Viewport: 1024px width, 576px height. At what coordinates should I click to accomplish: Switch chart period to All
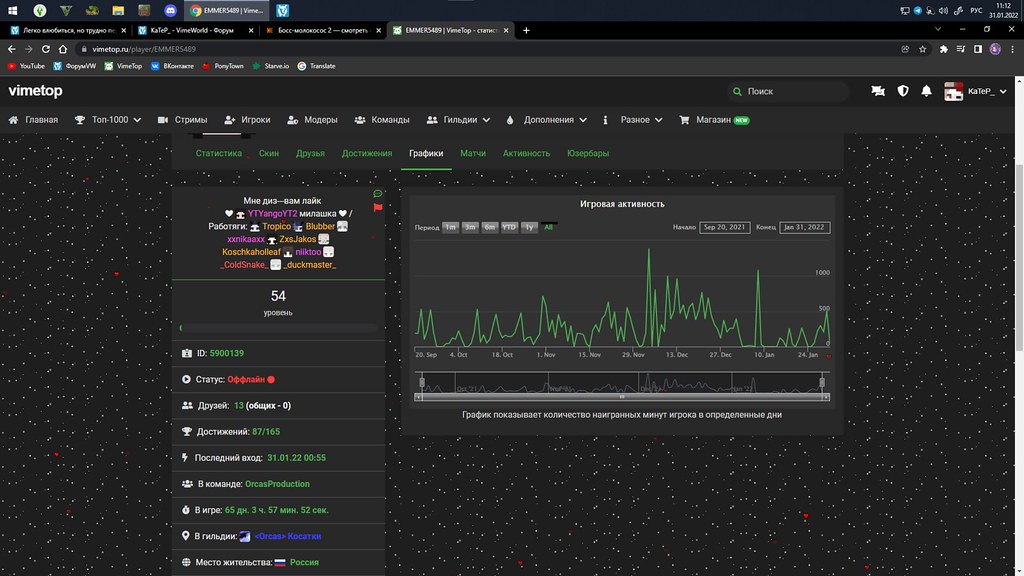pos(549,227)
